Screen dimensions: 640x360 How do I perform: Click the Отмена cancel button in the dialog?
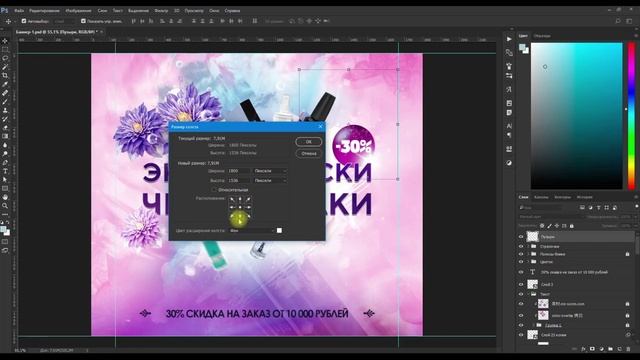coord(309,153)
